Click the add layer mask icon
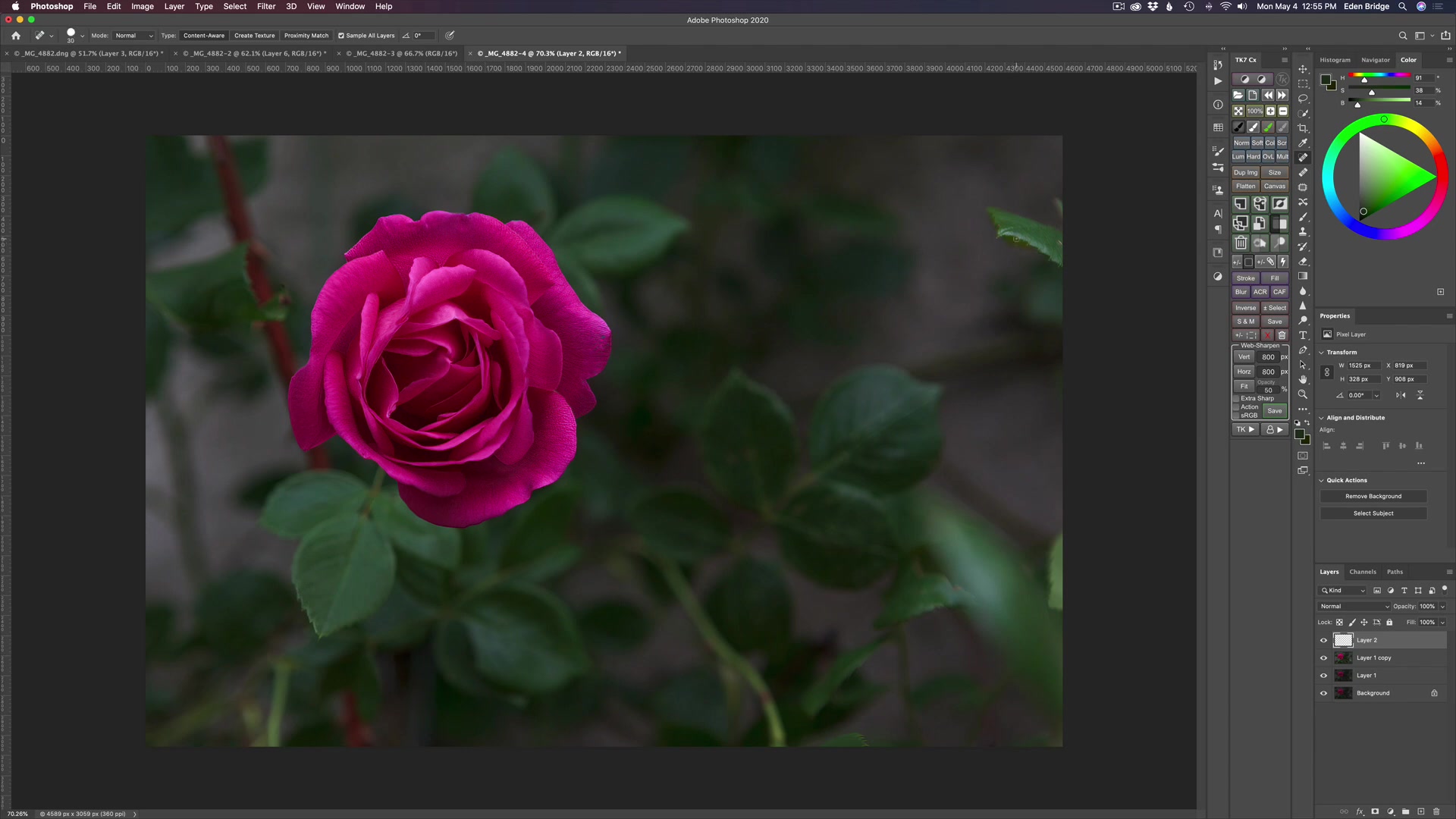1456x819 pixels. click(1375, 811)
